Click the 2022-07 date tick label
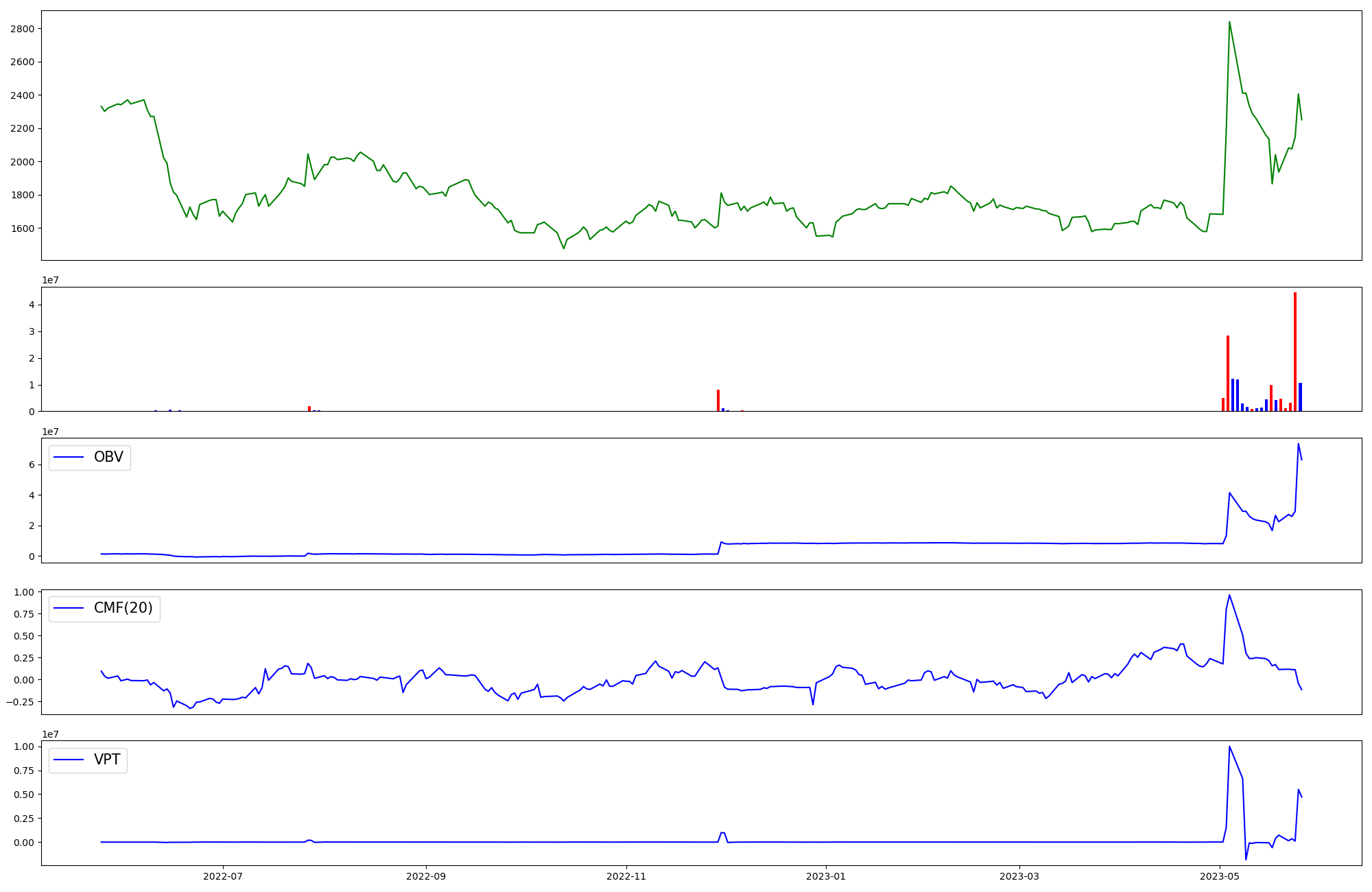1372x892 pixels. click(x=223, y=876)
